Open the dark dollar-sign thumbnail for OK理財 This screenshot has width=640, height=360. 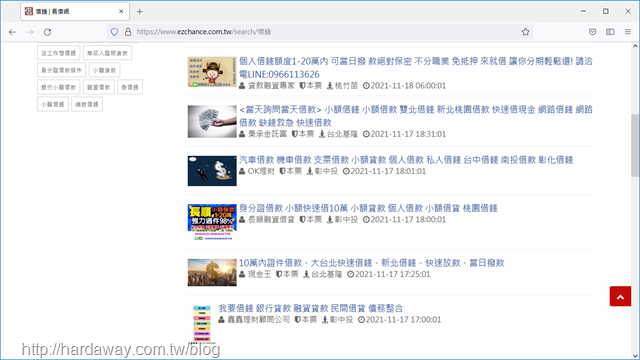(212, 171)
